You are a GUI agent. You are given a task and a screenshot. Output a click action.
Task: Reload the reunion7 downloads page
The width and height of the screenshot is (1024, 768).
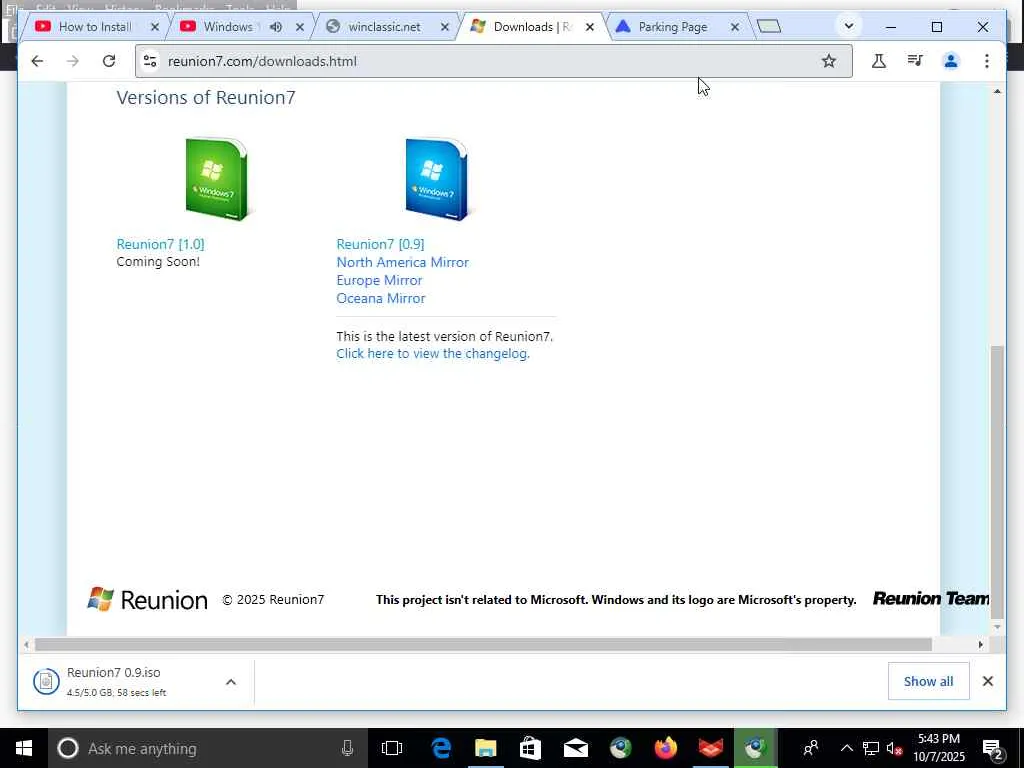(x=109, y=61)
